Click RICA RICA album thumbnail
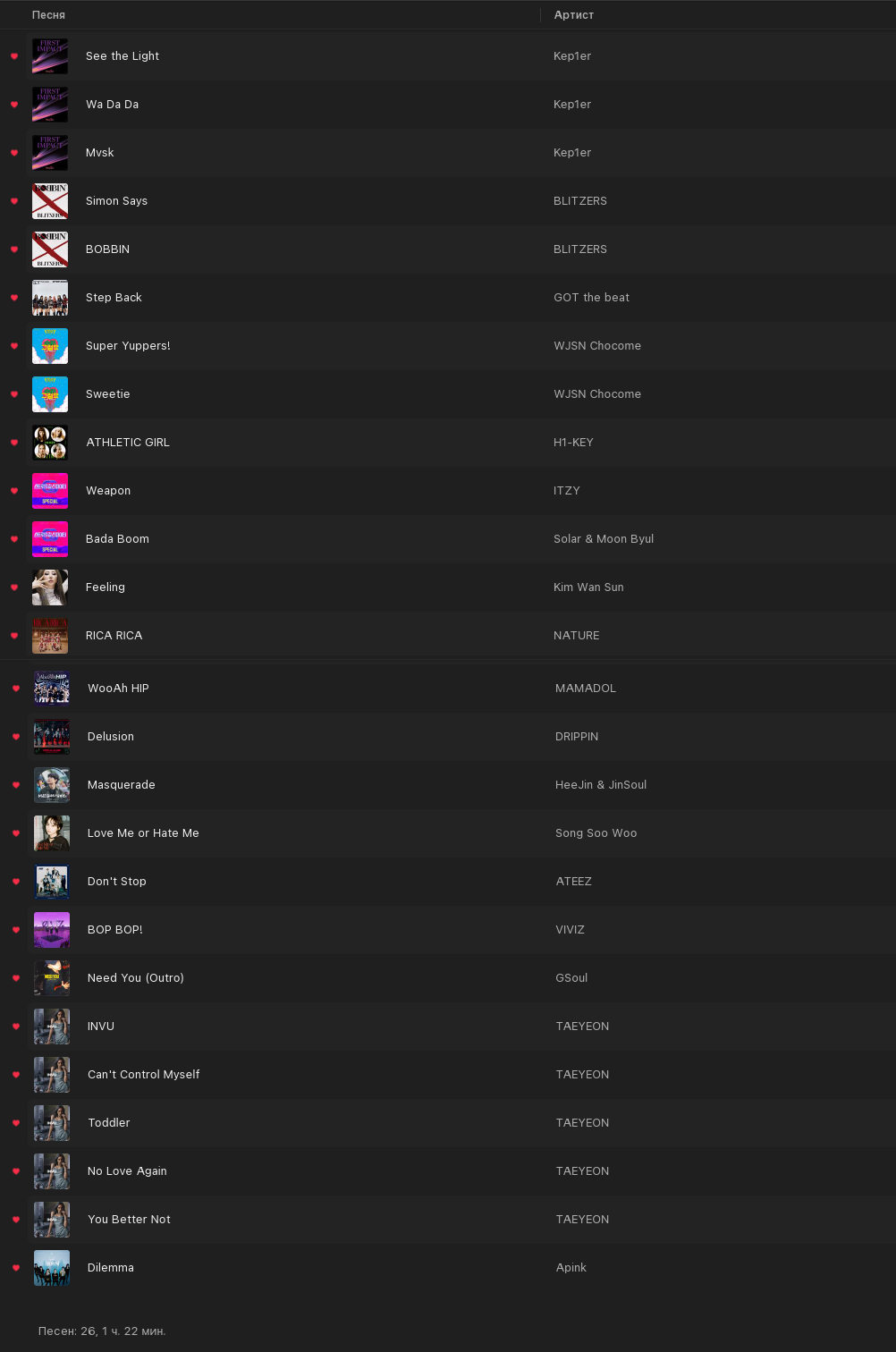The height and width of the screenshot is (1352, 896). 50,636
